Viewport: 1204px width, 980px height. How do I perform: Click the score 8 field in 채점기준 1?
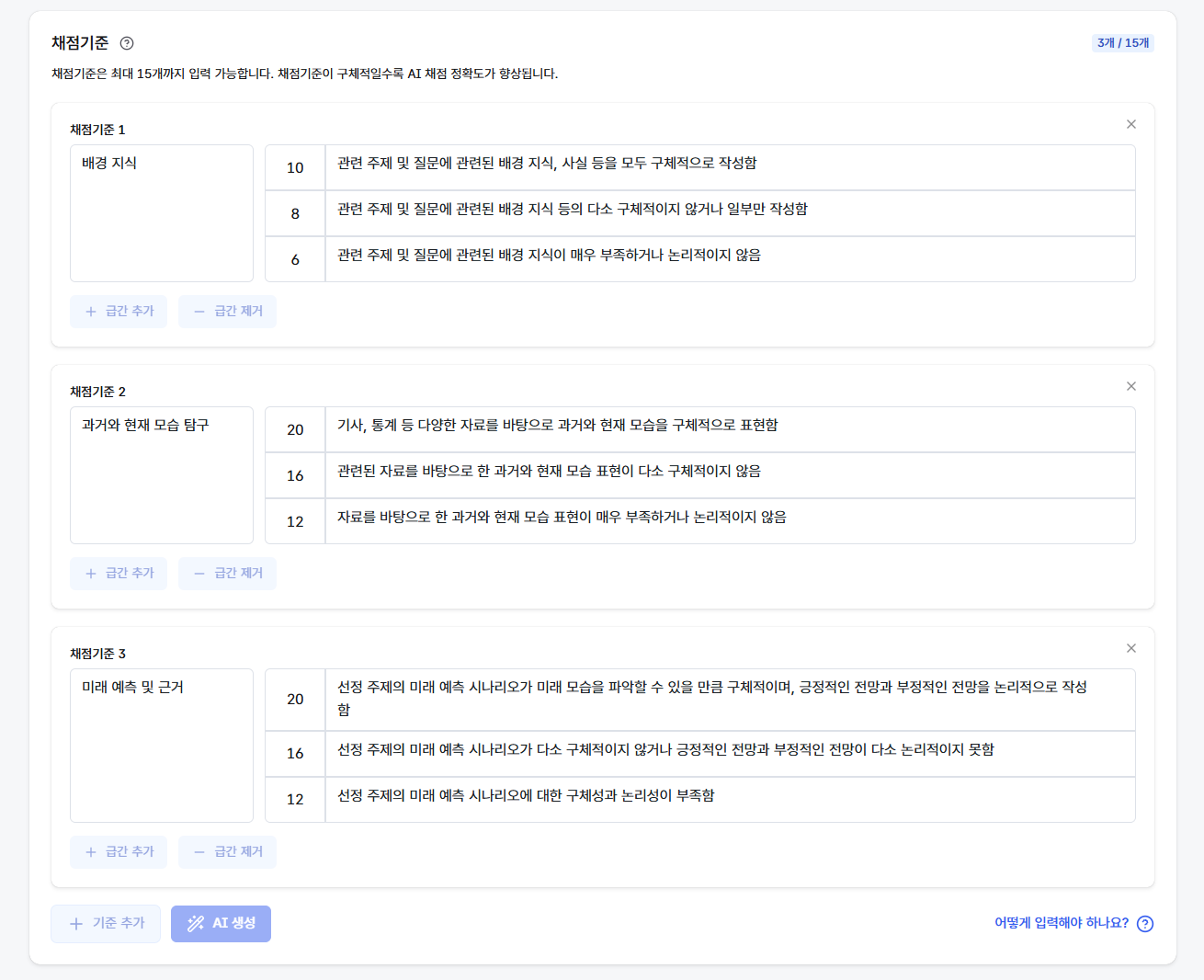[x=295, y=213]
